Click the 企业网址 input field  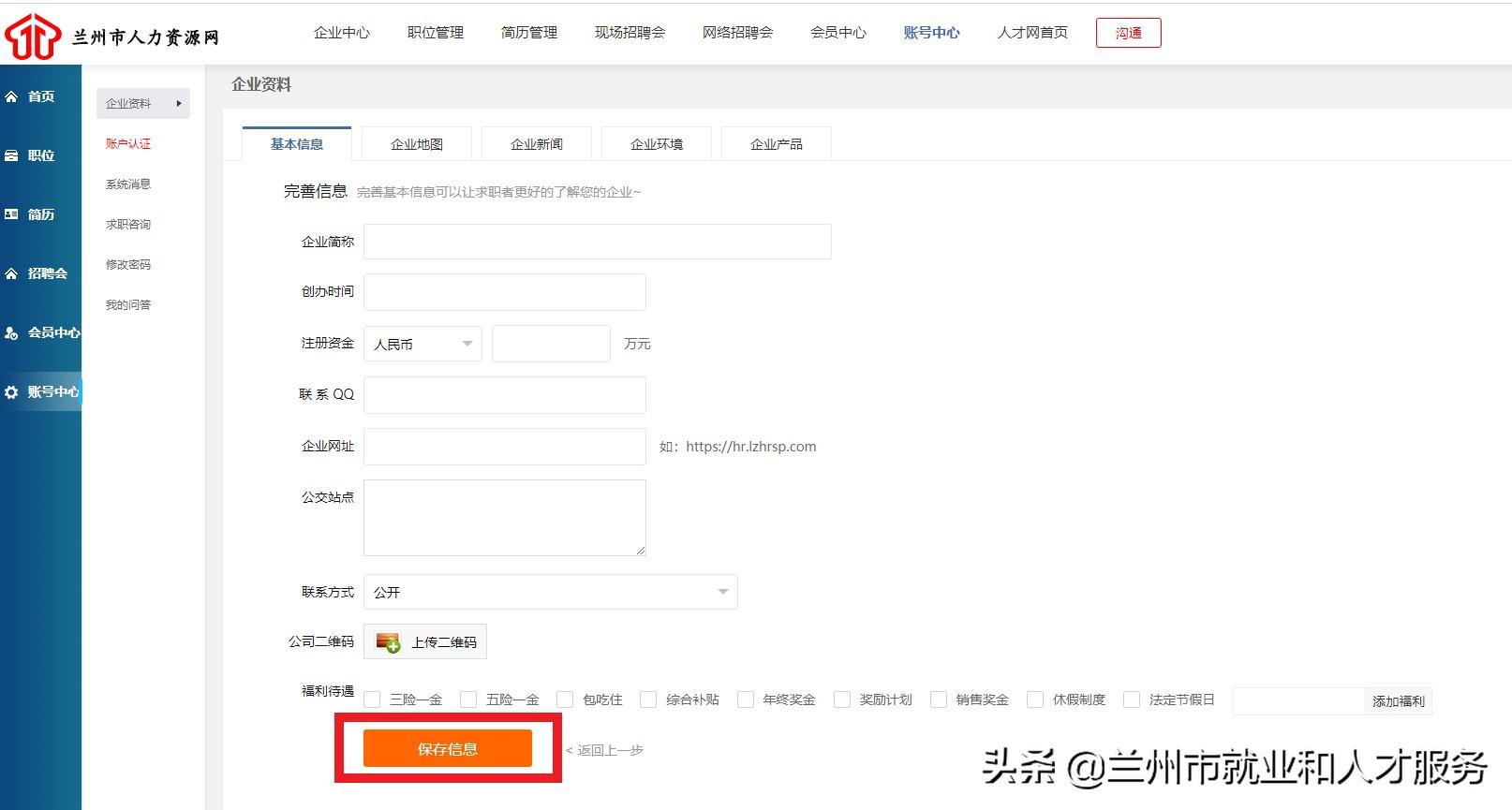tap(505, 447)
